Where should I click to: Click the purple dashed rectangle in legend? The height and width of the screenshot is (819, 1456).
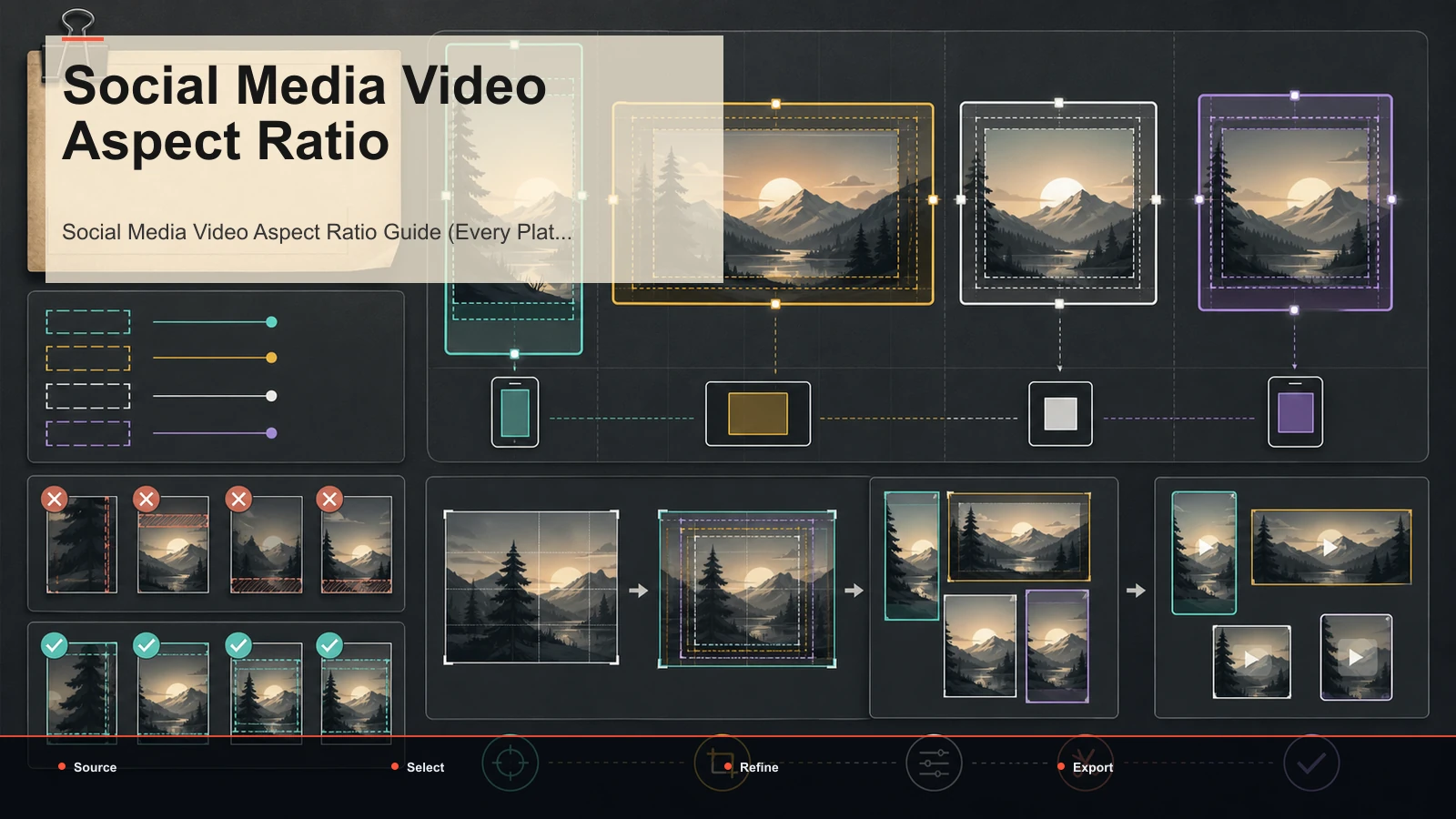point(88,433)
